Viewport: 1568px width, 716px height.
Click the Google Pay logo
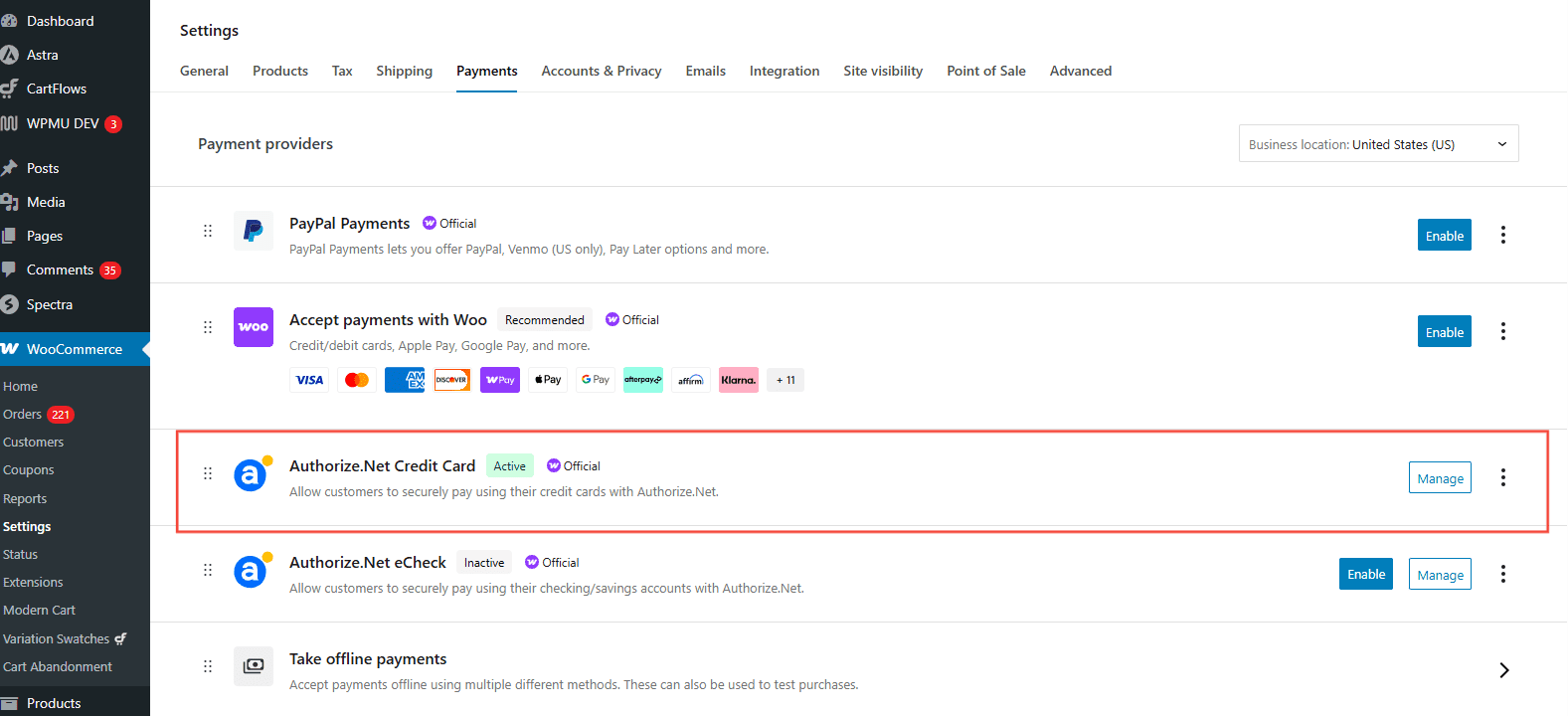point(596,380)
